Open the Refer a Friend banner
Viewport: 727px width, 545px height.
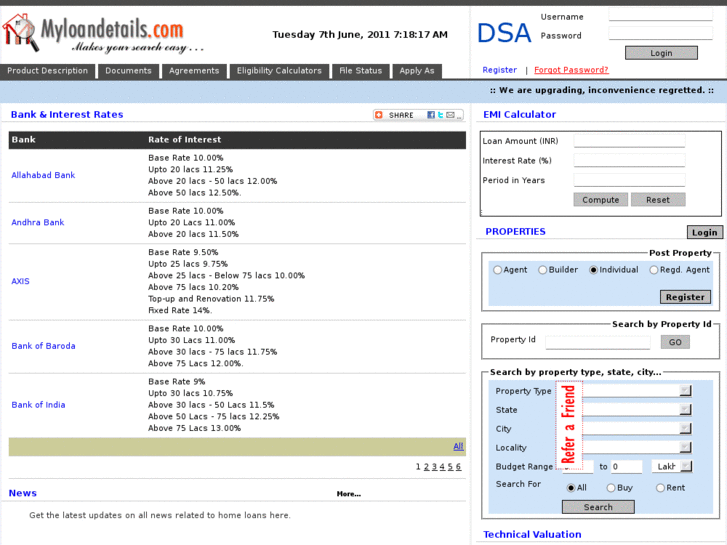click(x=568, y=424)
